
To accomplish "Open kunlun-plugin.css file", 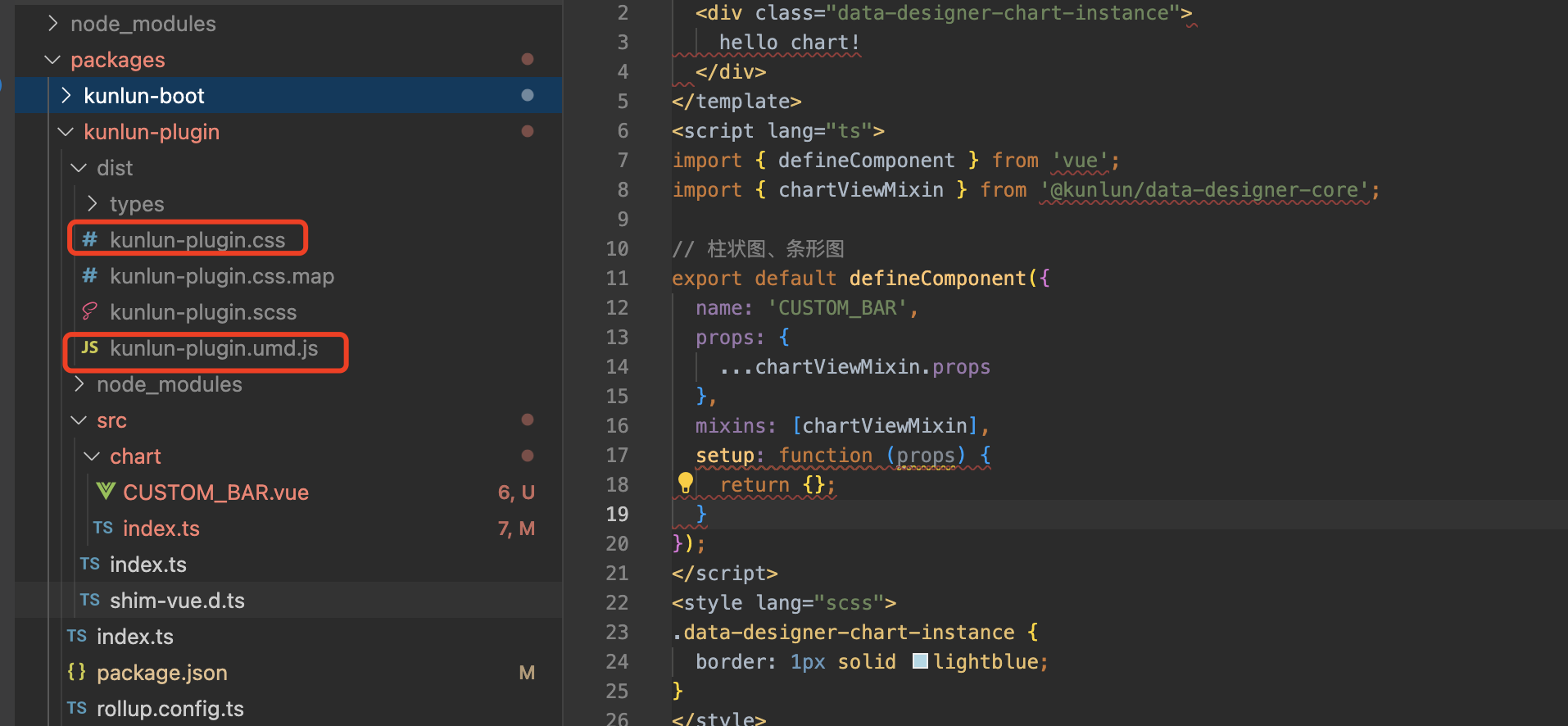I will [x=197, y=240].
